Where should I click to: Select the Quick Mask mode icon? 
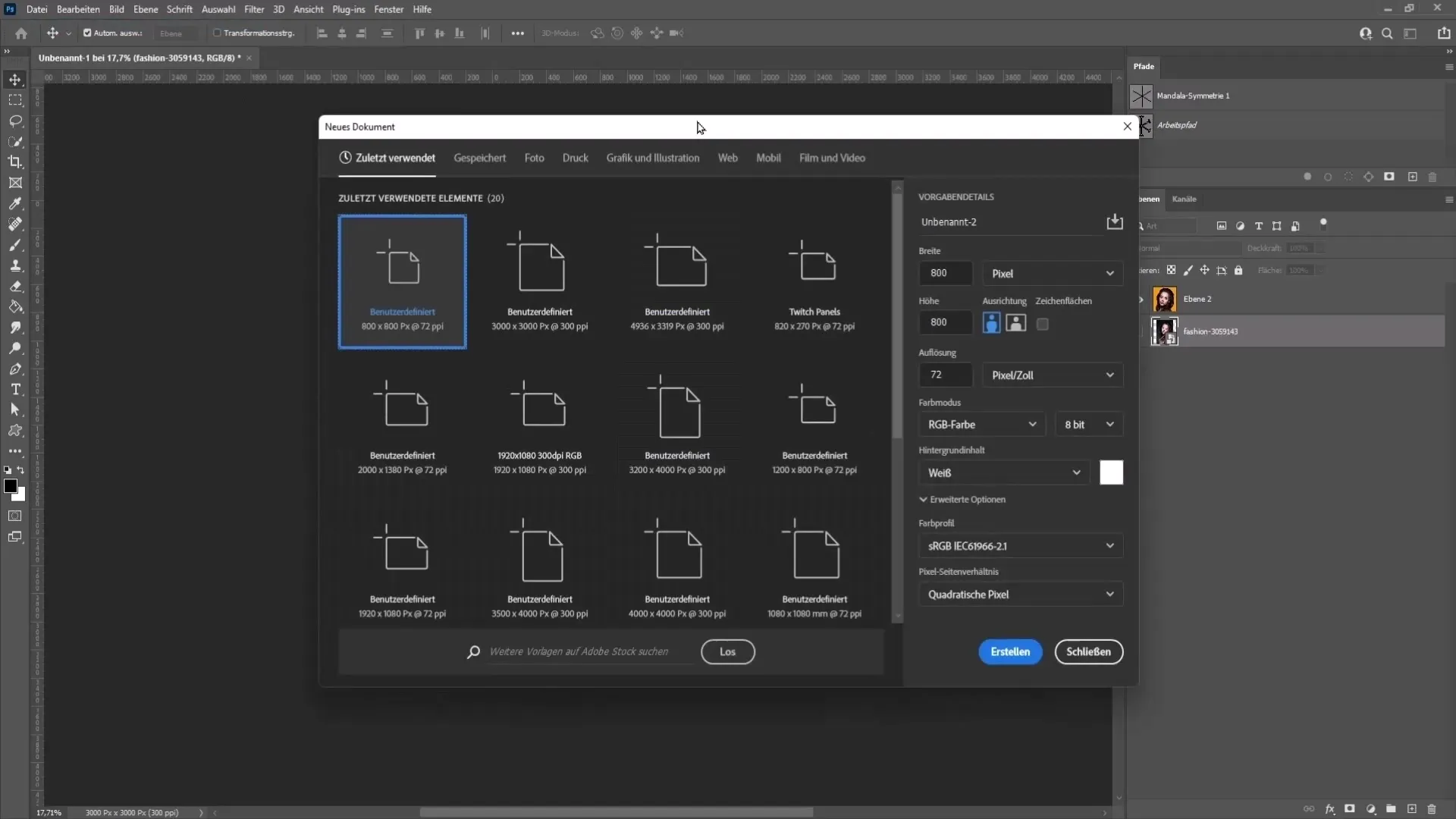(15, 516)
